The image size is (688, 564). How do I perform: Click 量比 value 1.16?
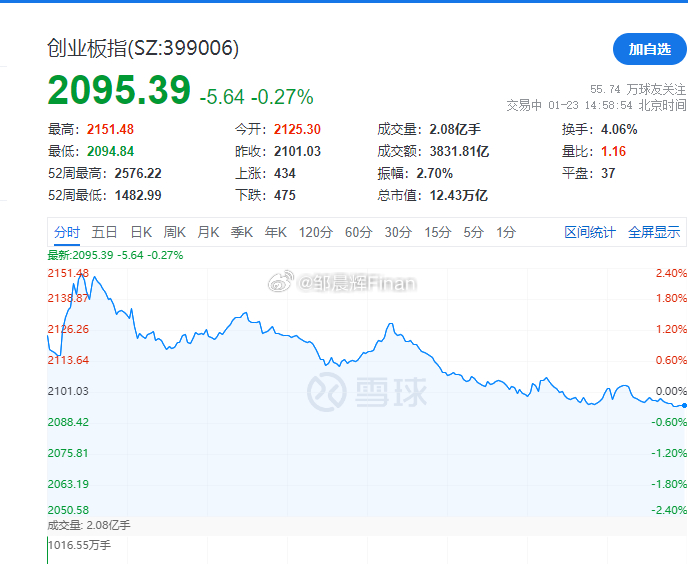(613, 151)
